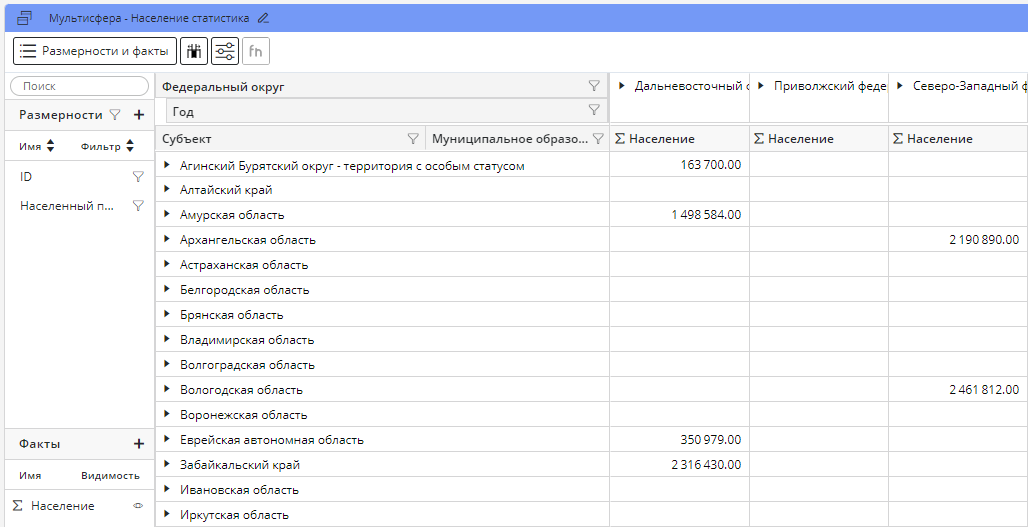The image size is (1028, 527).
Task: Open the sliders settings icon in toolbar
Action: [x=225, y=51]
